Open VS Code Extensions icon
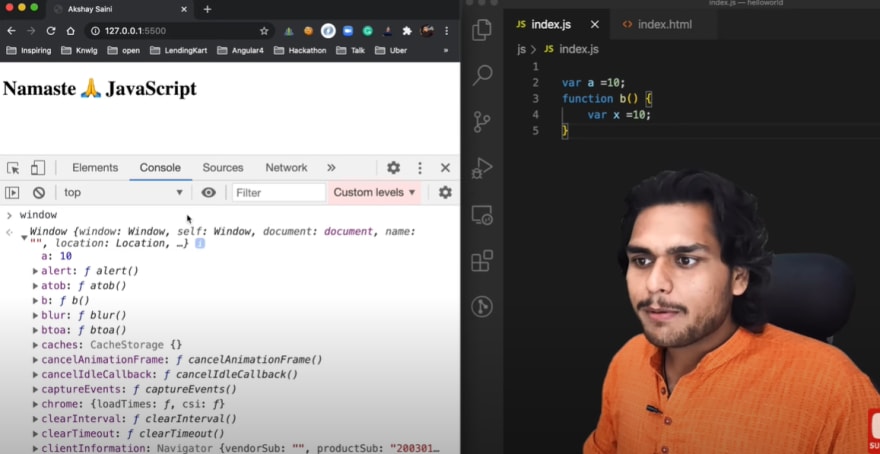The image size is (880, 454). tap(482, 261)
